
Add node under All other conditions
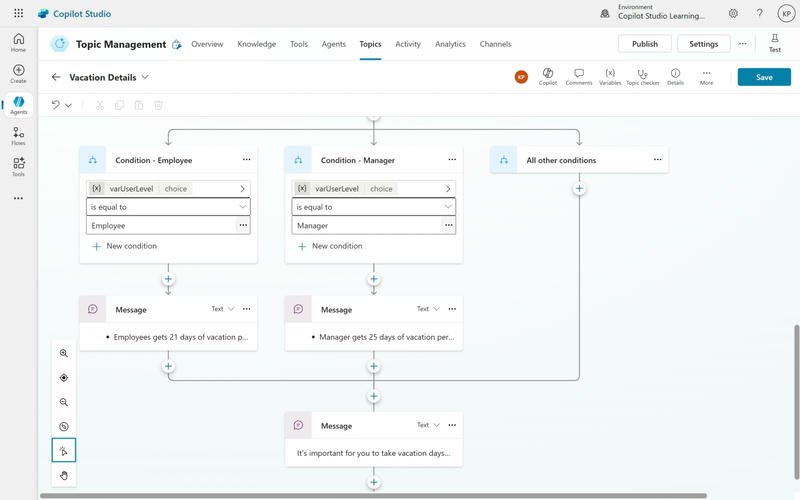coord(579,188)
